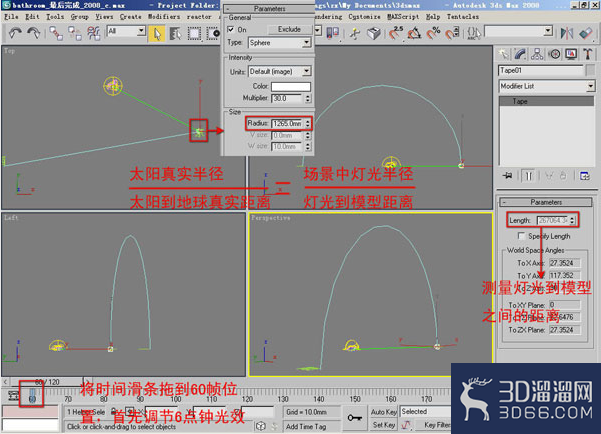Screen dimensions: 601x434
Task: Click the Set Keys large key button
Action: point(355,418)
